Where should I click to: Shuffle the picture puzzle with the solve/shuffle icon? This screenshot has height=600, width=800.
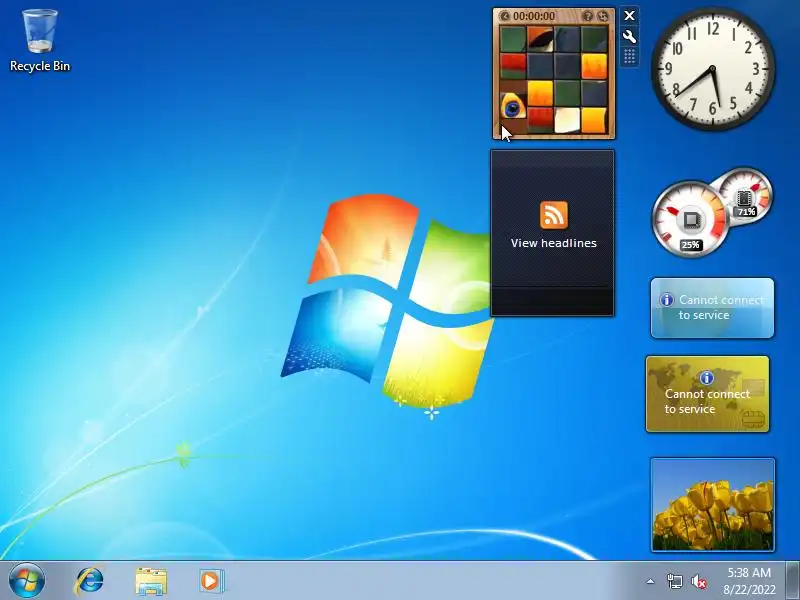pos(603,16)
